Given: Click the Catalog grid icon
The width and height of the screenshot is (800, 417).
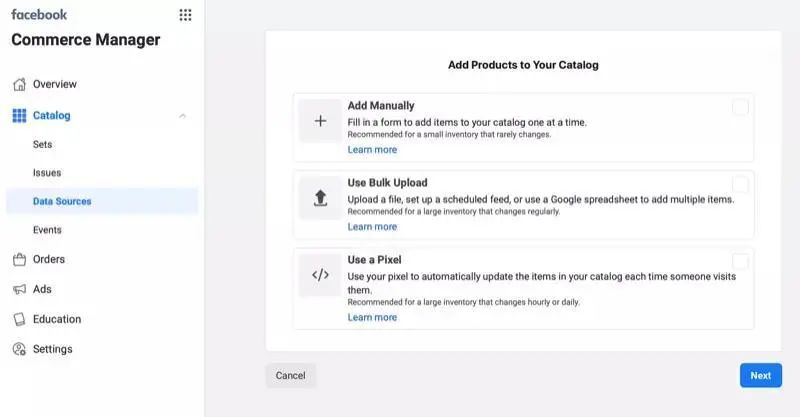Looking at the screenshot, I should pos(19,116).
